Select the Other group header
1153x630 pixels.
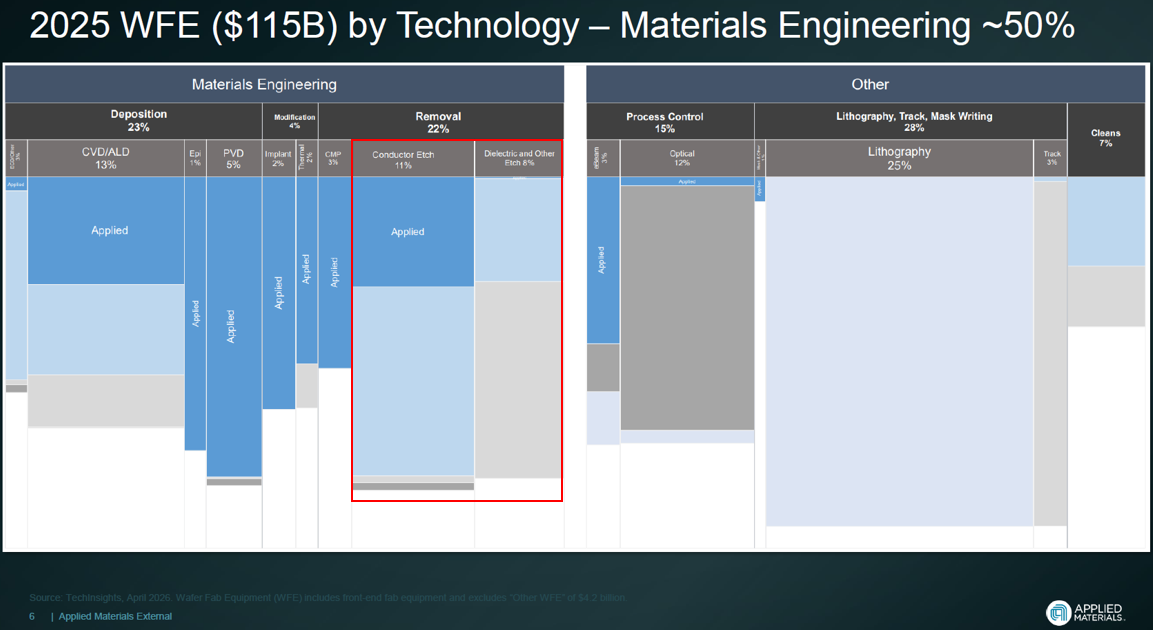865,84
